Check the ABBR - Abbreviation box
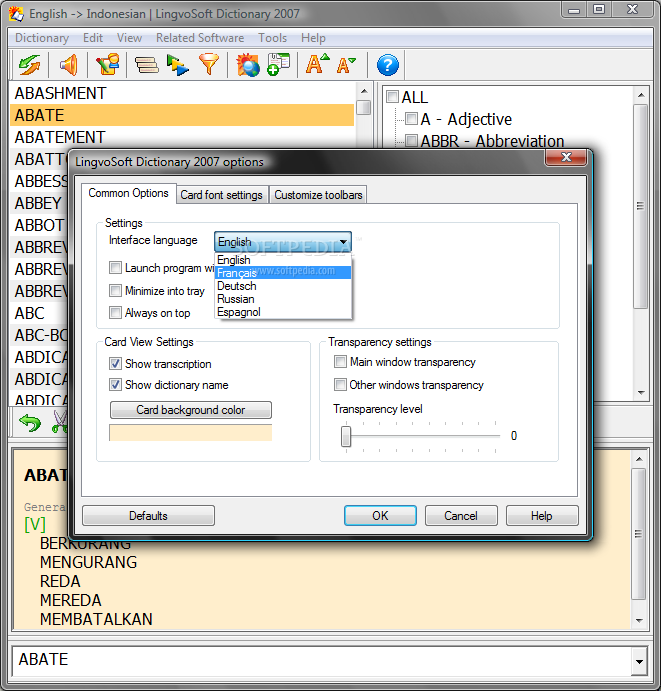Image resolution: width=661 pixels, height=691 pixels. click(x=411, y=140)
